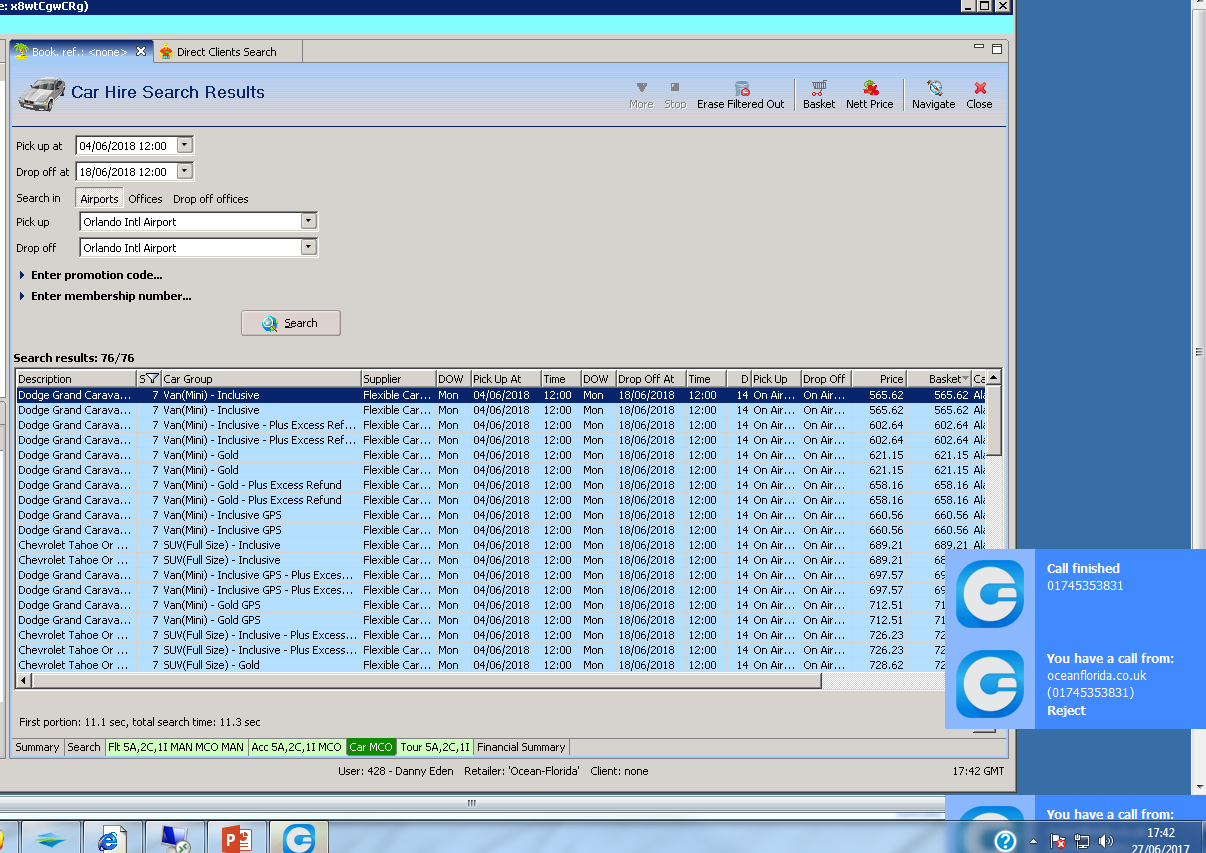Sort by Supplier column header
This screenshot has width=1206, height=853.
pyautogui.click(x=398, y=379)
